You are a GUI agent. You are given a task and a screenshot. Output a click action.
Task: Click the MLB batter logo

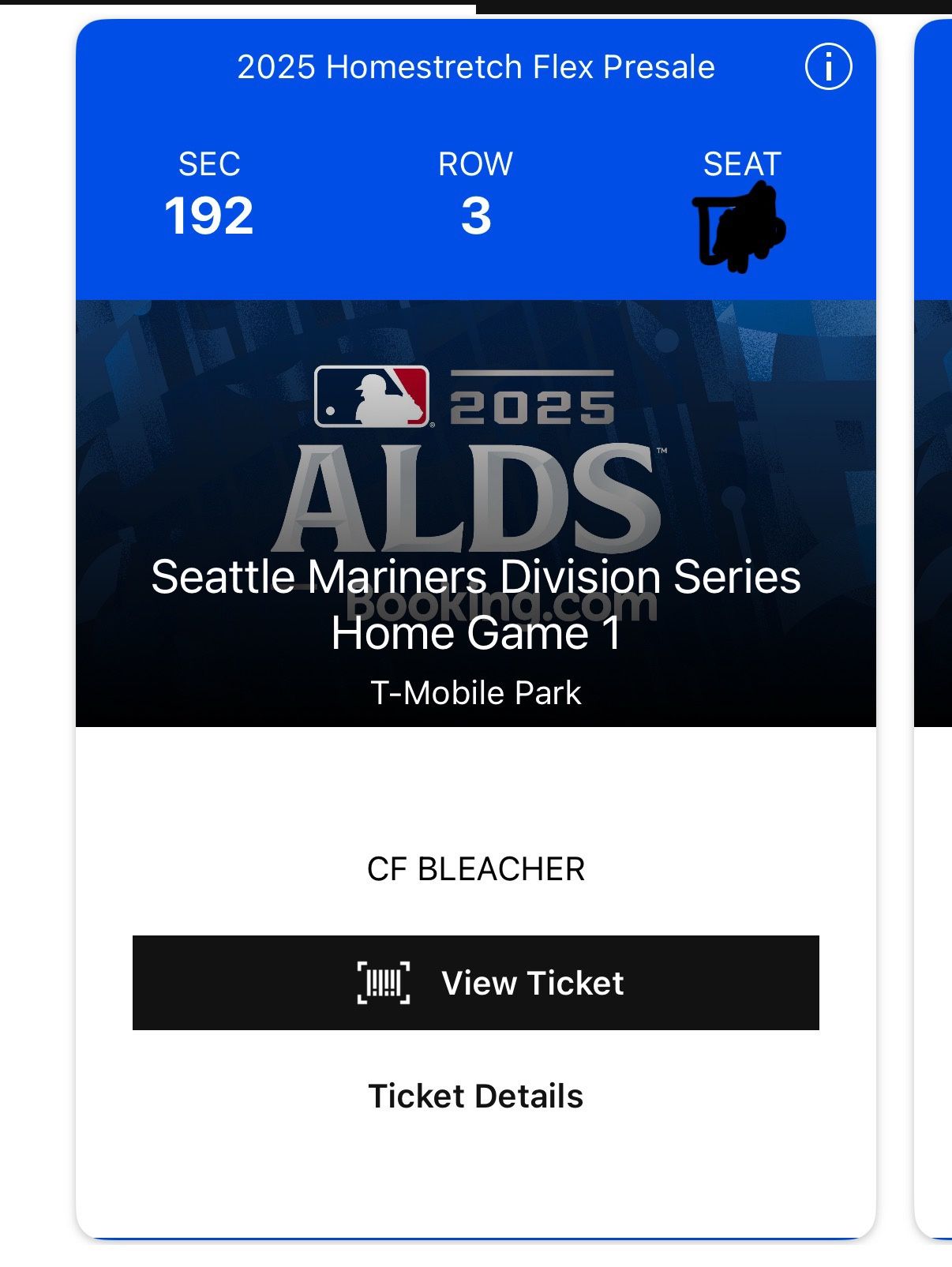[372, 397]
